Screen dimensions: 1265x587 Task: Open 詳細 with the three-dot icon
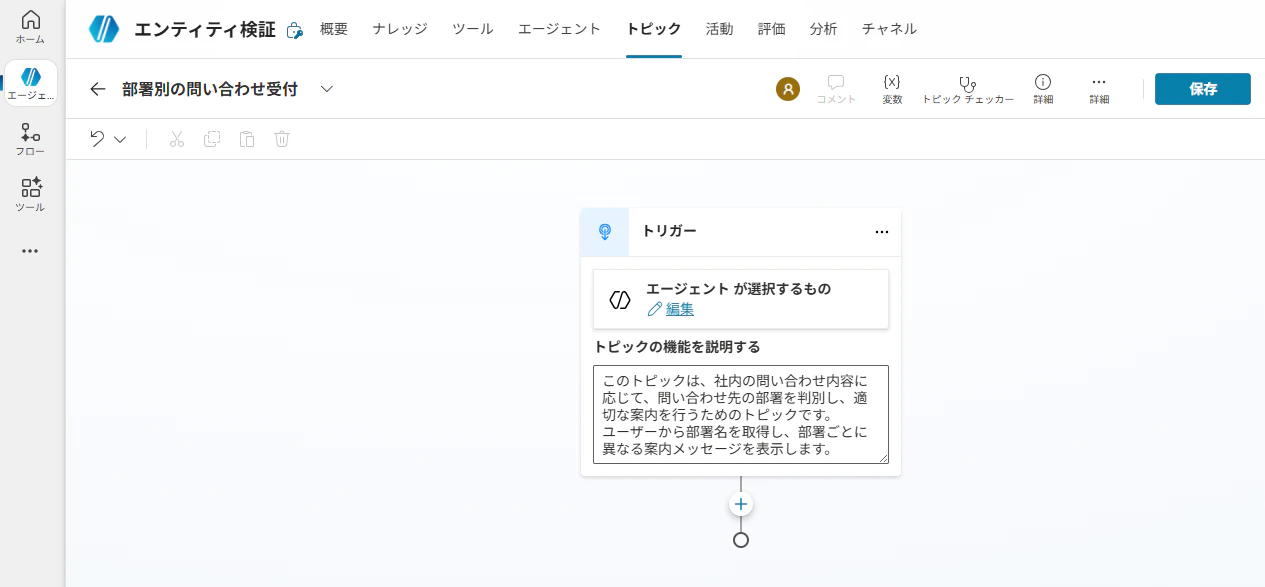1099,89
